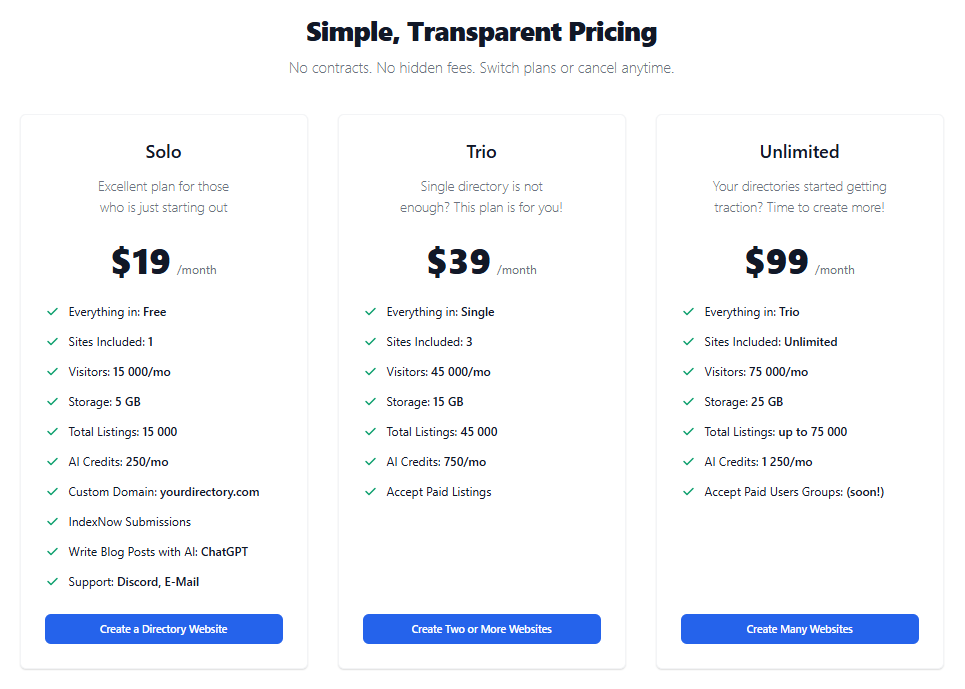Click checkmark beside Sites Included: Unlimited
This screenshot has width=965, height=689.
(x=688, y=342)
